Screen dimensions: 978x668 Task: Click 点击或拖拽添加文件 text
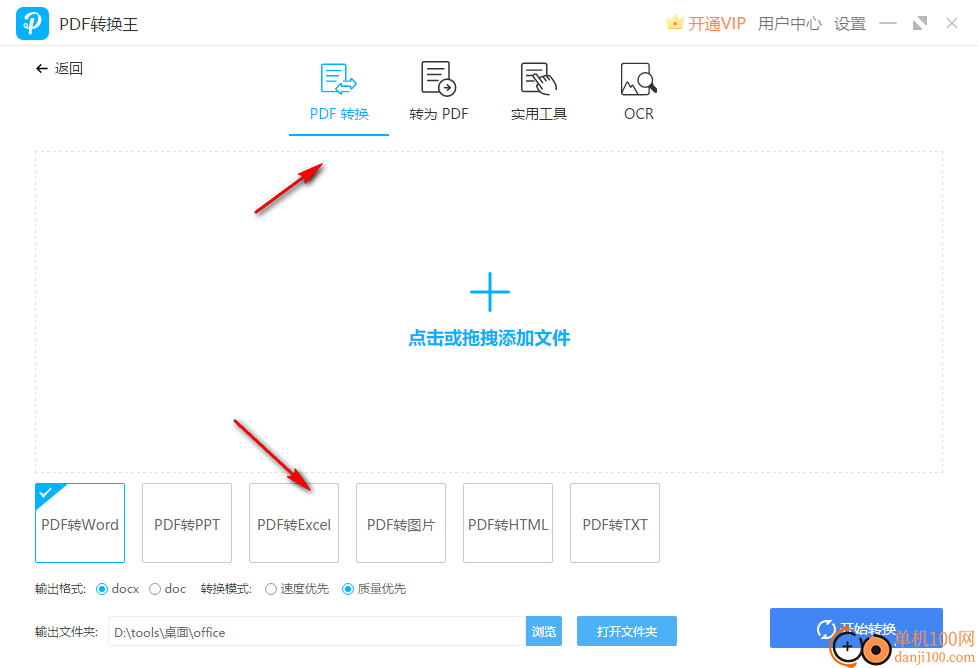click(489, 338)
